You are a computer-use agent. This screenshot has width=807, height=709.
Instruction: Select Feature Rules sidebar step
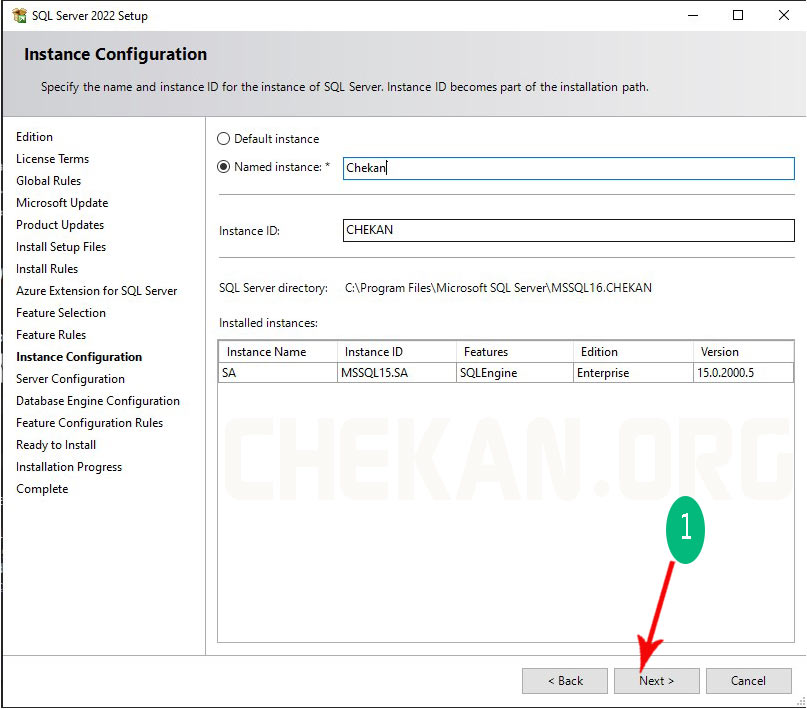coord(51,335)
